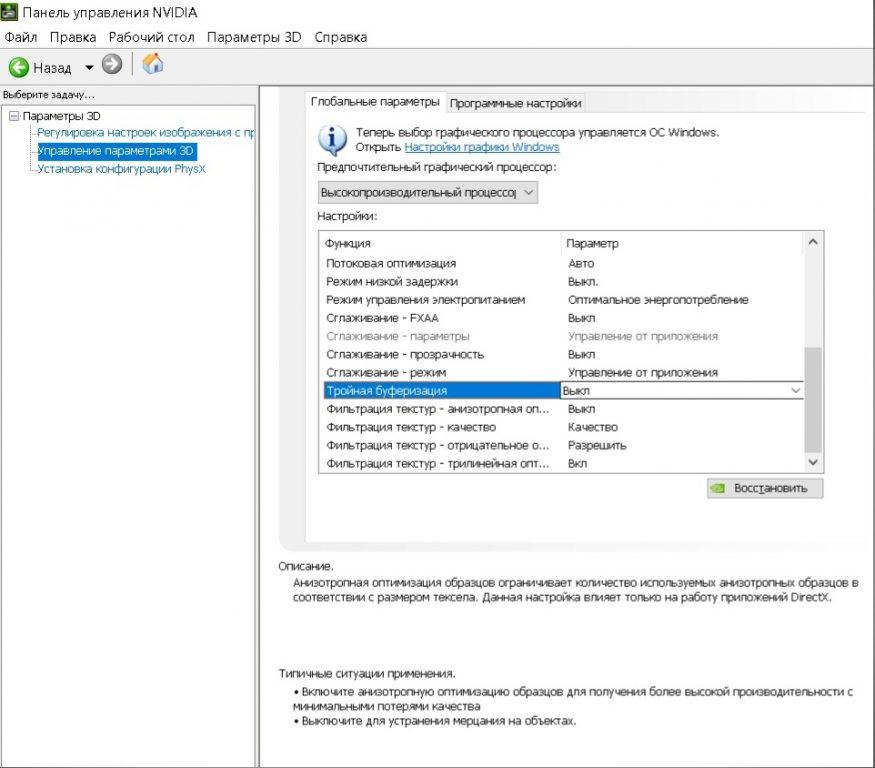Select the Режим низкой задержки row

[x=564, y=282]
